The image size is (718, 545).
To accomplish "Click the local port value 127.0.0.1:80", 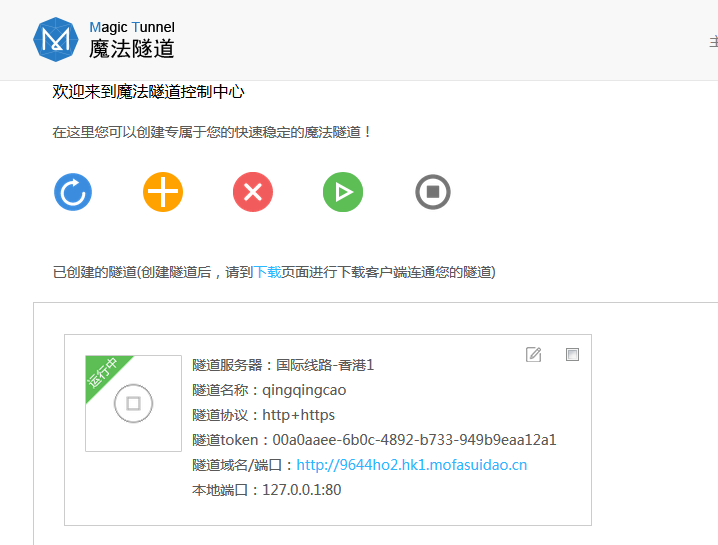I will pos(302,490).
